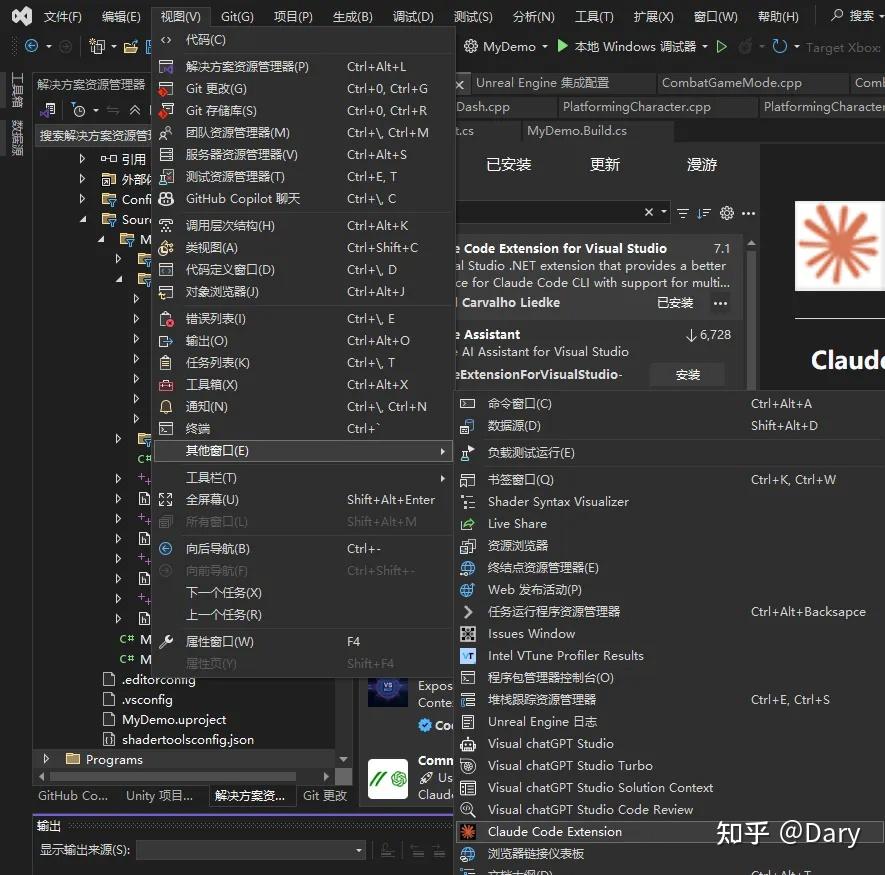
Task: Expand the Toolbars submenu arrow
Action: point(442,479)
